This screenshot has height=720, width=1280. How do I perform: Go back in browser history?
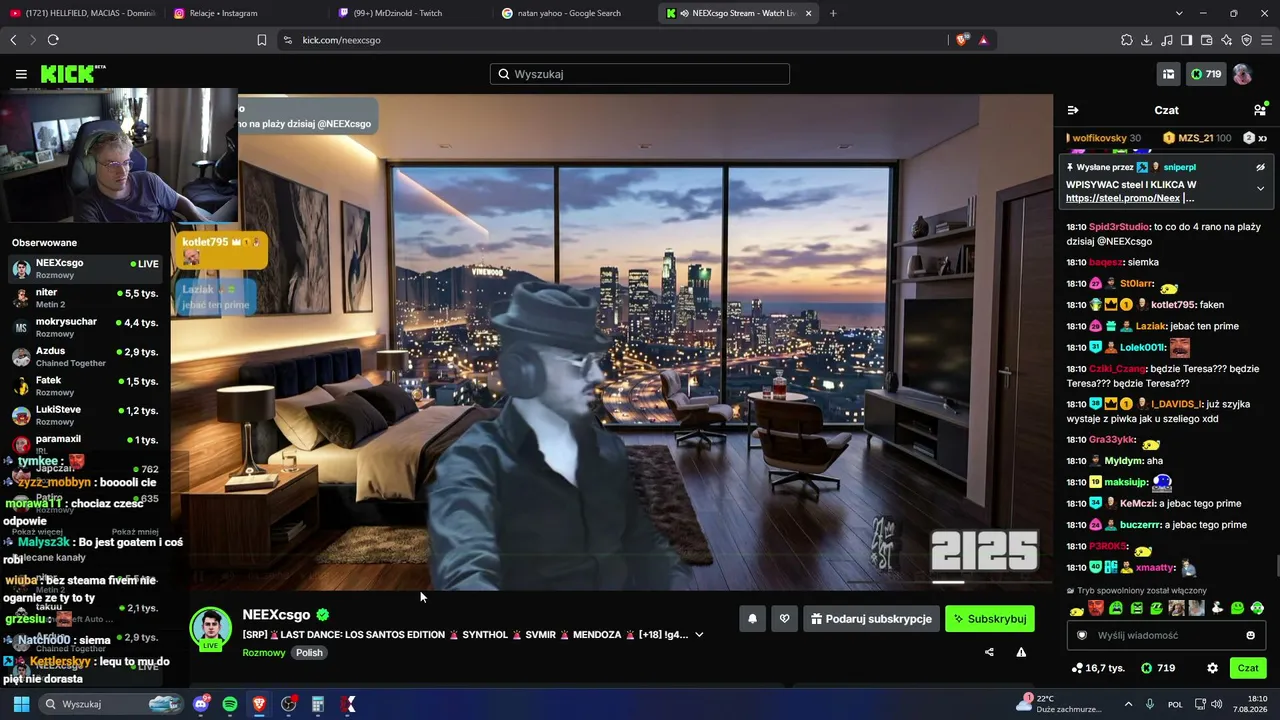pyautogui.click(x=13, y=40)
